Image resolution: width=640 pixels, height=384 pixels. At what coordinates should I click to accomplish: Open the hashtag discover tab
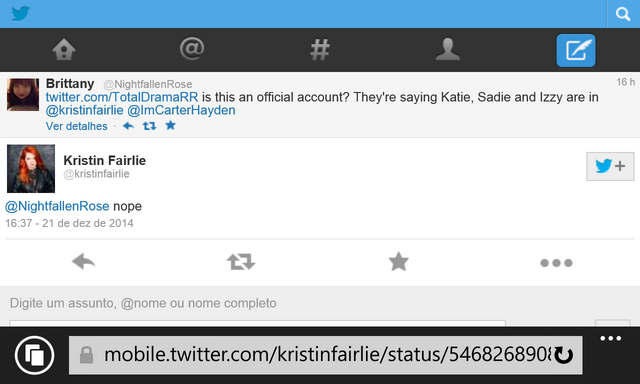click(320, 50)
